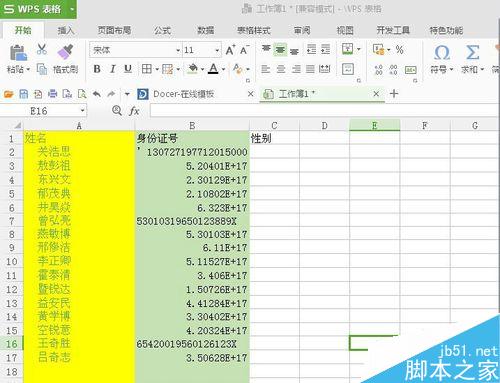Expand the 求和 dropdown arrow
Screen dimensions: 500x383
click(x=482, y=70)
